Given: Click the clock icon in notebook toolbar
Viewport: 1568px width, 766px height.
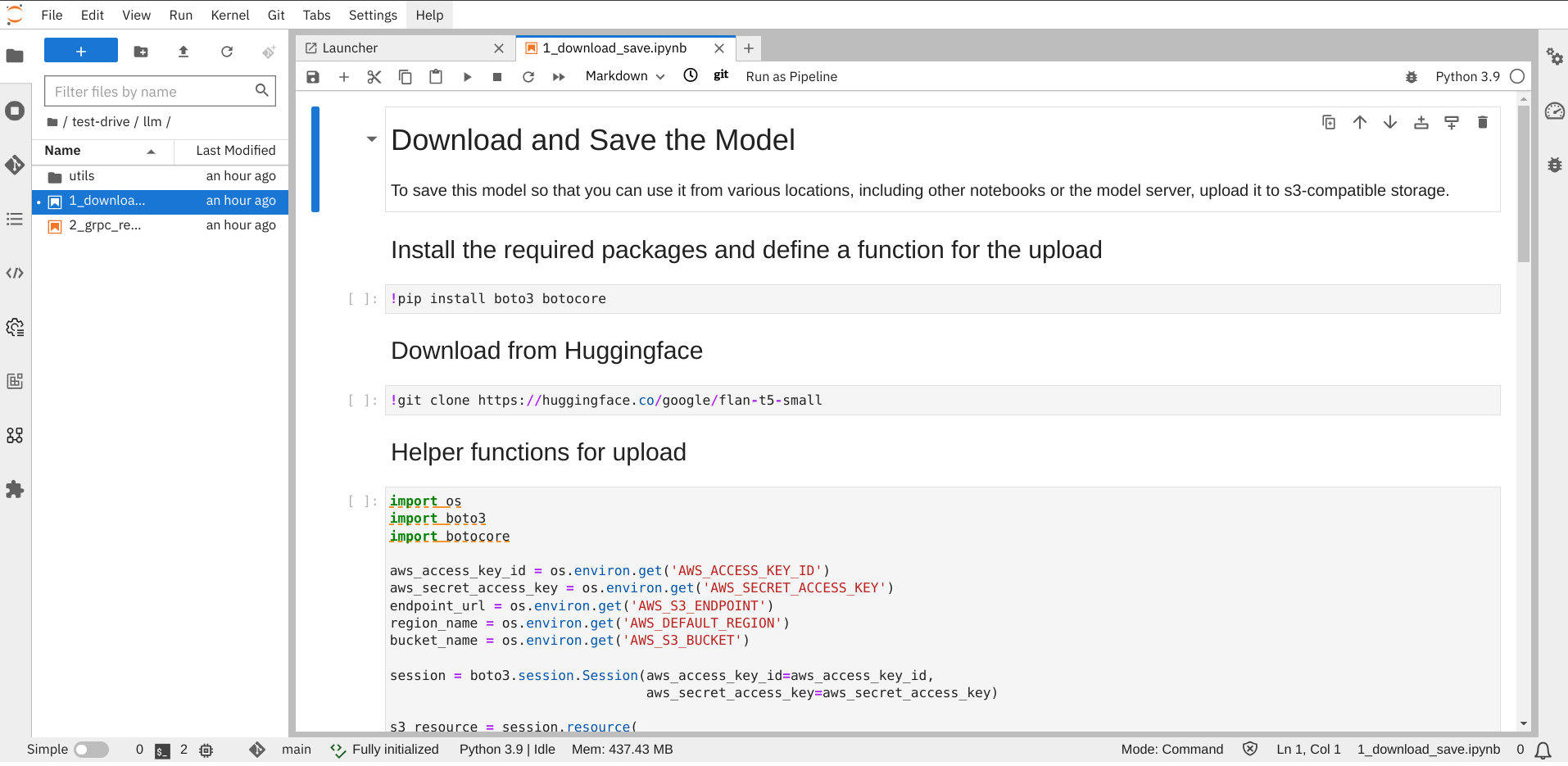Looking at the screenshot, I should pos(691,75).
